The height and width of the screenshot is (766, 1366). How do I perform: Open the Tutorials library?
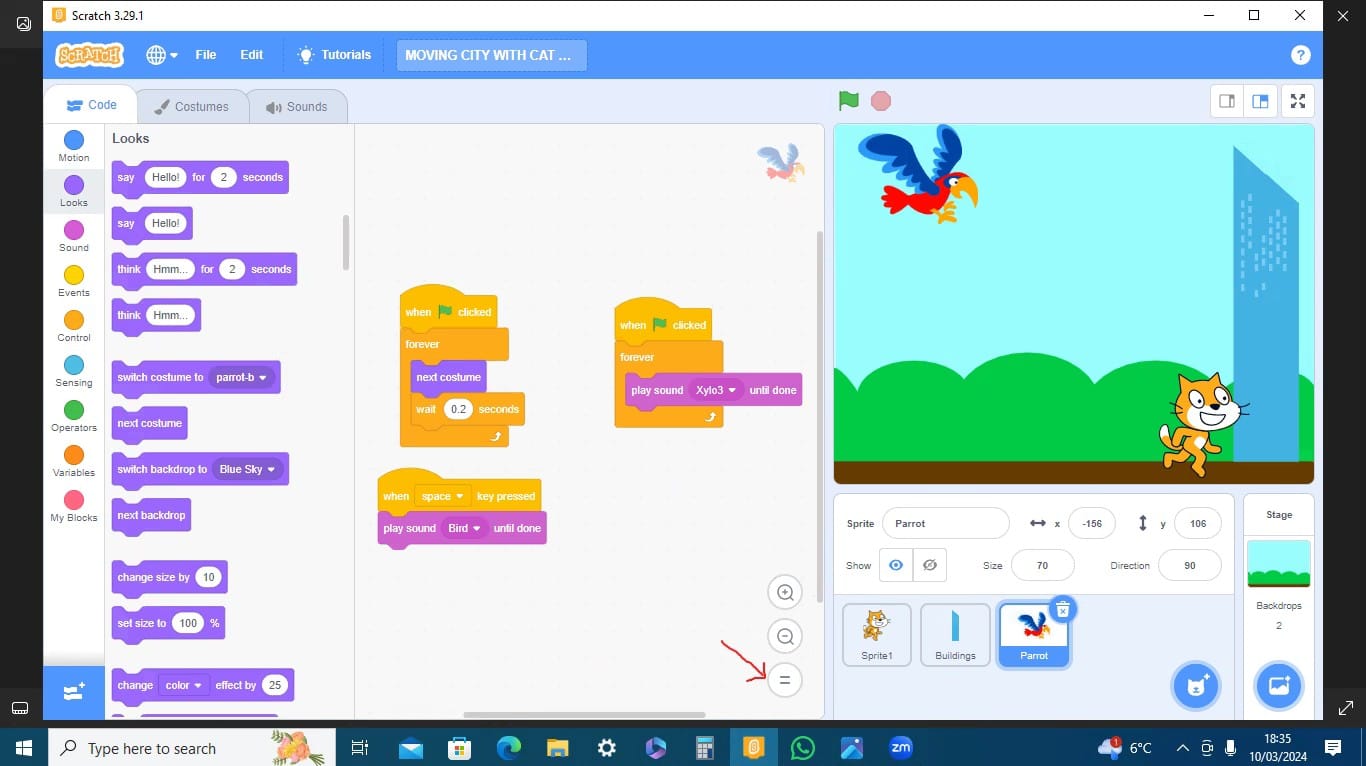click(x=334, y=55)
